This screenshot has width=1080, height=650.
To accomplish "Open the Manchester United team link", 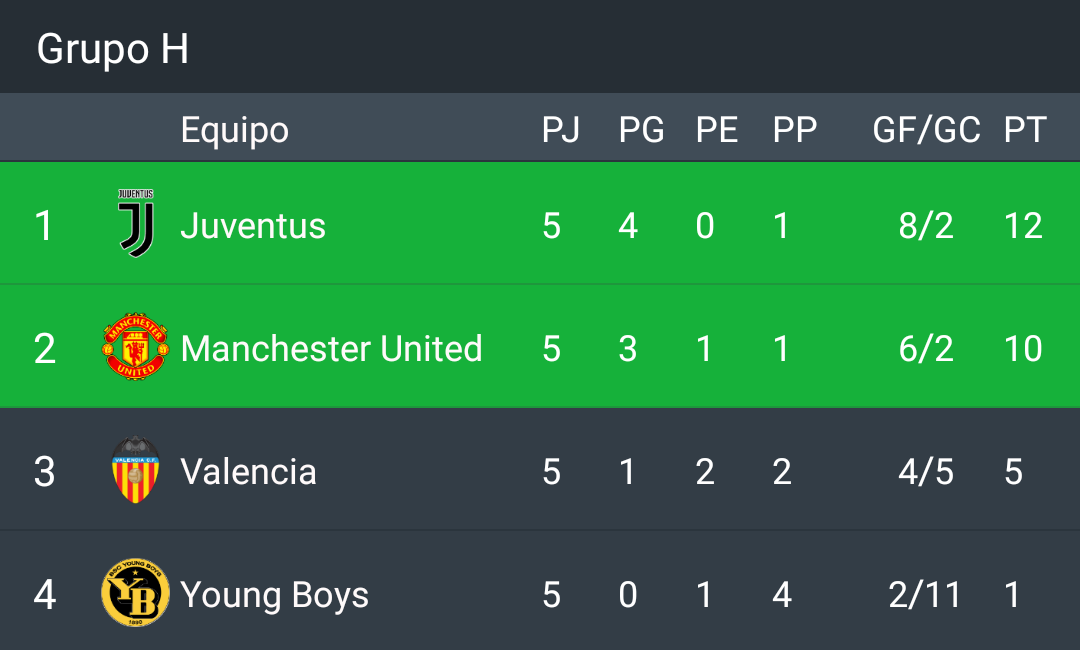I will coord(331,349).
